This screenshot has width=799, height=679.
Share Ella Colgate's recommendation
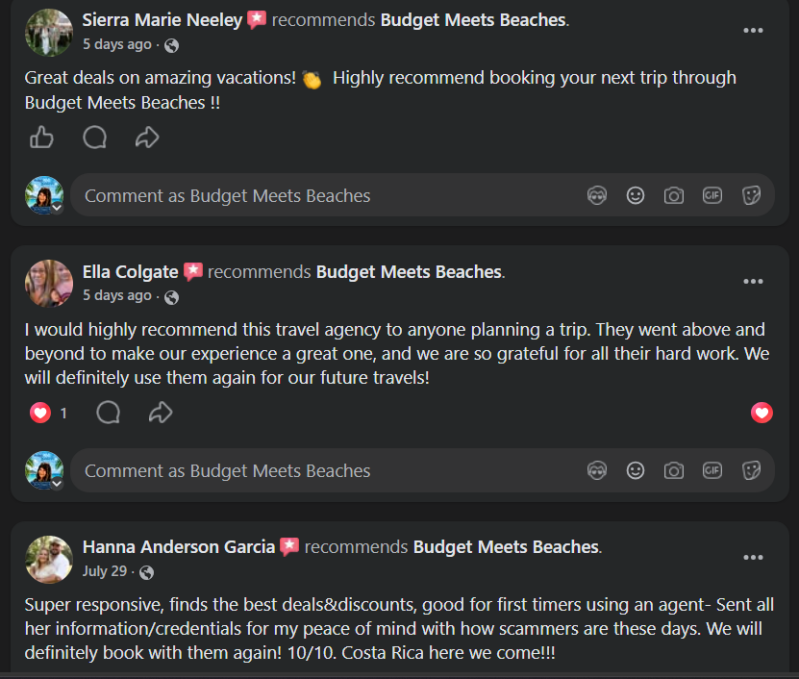[161, 413]
